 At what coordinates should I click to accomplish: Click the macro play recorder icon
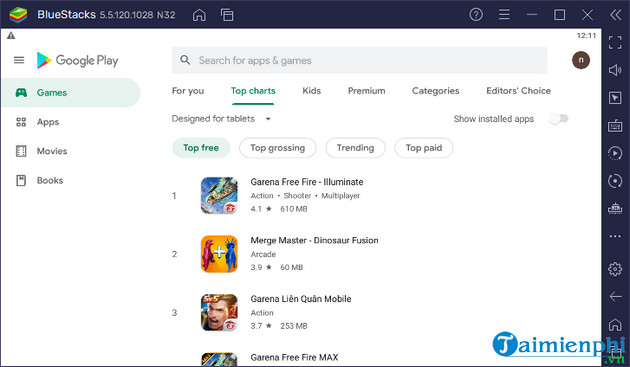tap(615, 153)
